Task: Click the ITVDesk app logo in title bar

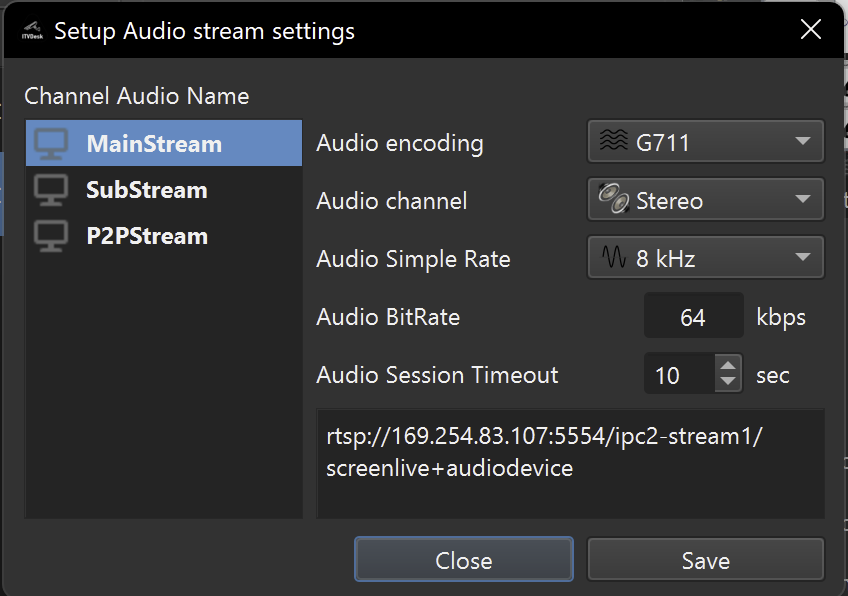Action: [31, 31]
